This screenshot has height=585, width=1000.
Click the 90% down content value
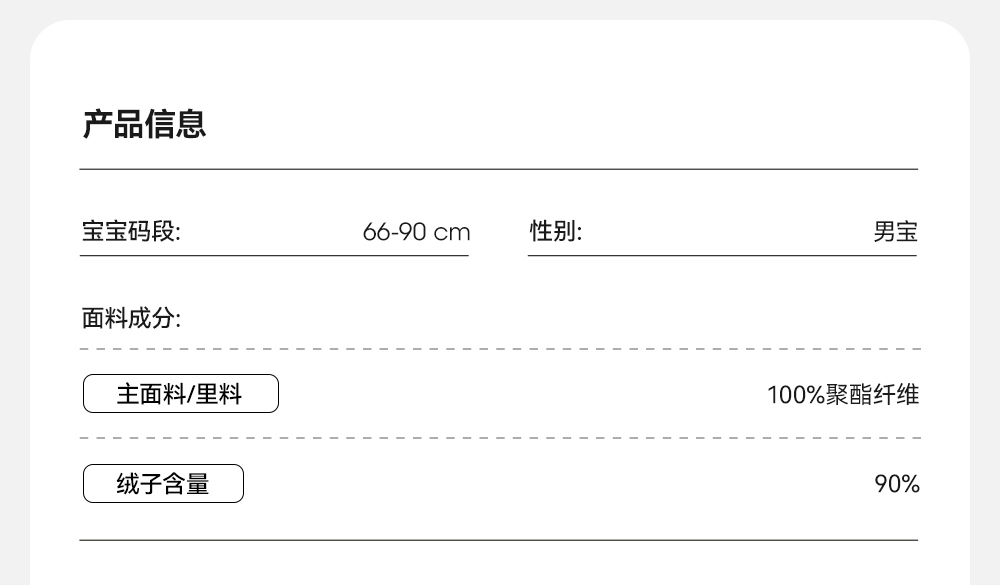coord(896,484)
